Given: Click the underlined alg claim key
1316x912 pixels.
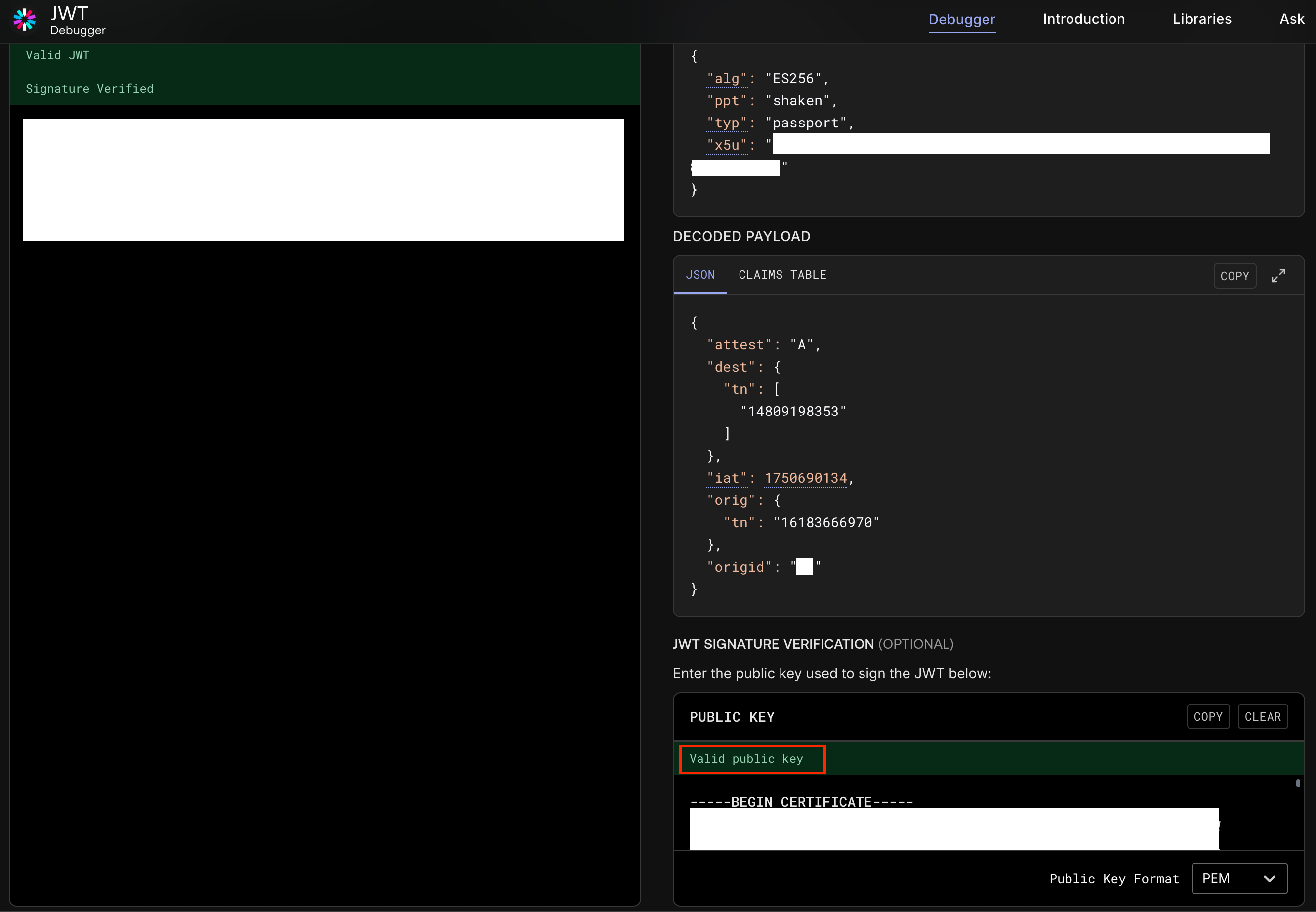Looking at the screenshot, I should 726,78.
